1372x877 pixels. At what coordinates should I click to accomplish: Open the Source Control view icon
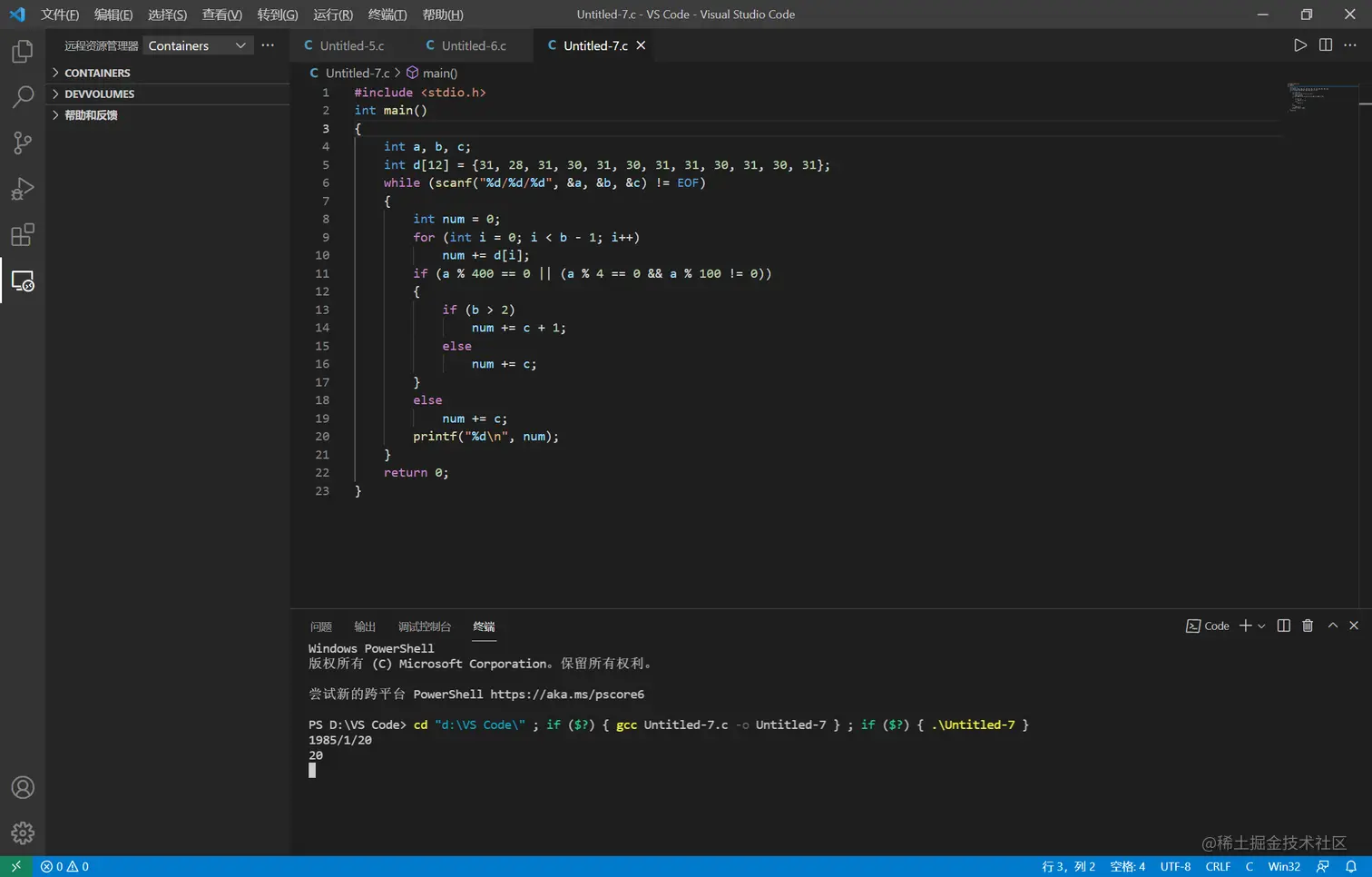(23, 143)
